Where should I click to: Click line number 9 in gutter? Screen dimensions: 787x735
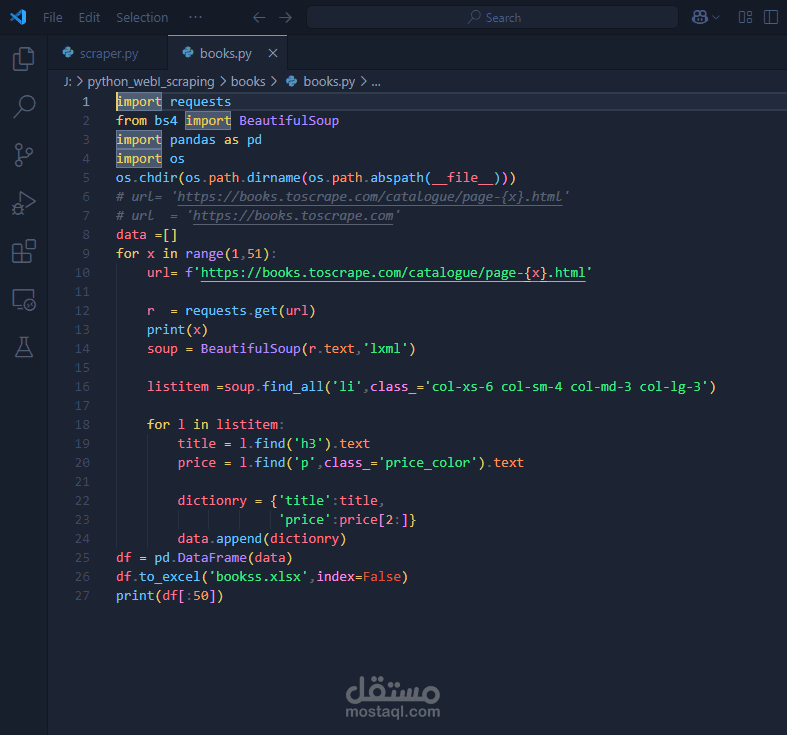86,254
